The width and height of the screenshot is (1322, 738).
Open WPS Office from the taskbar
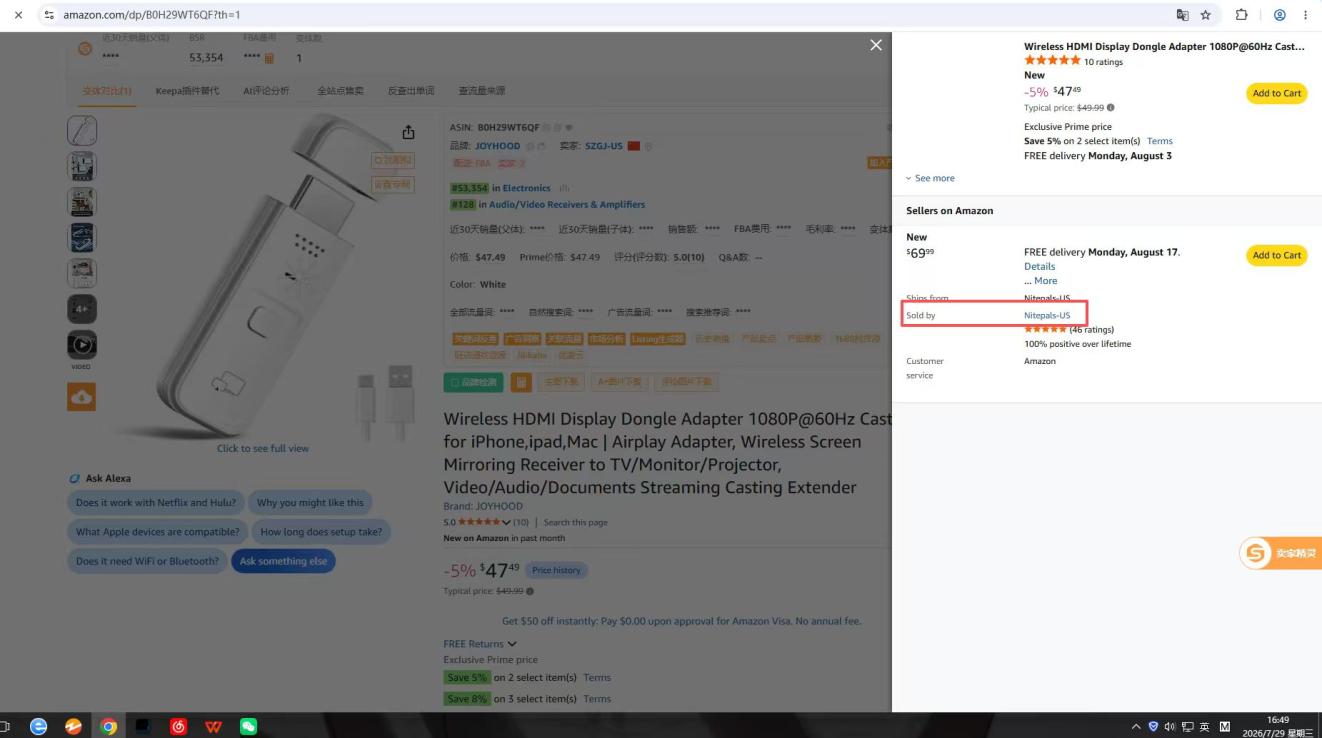[x=214, y=727]
